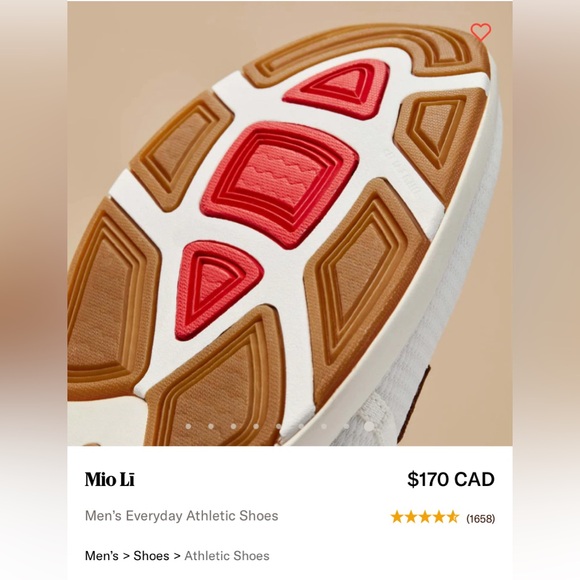Jump to the first carousel dot
The image size is (580, 580).
(x=188, y=426)
